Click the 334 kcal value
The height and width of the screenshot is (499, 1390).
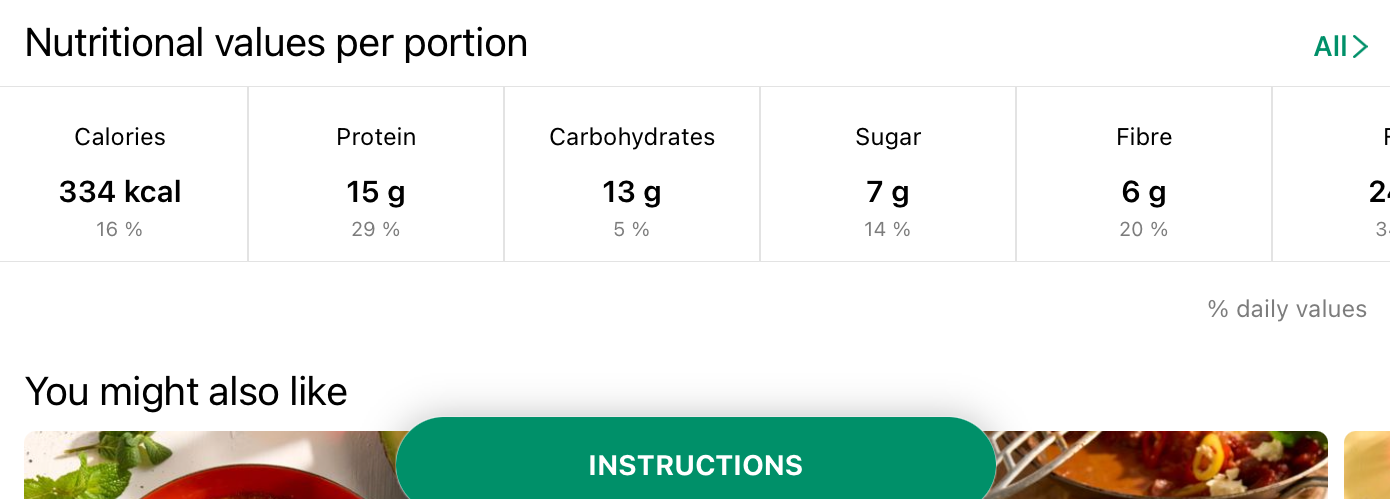point(120,191)
